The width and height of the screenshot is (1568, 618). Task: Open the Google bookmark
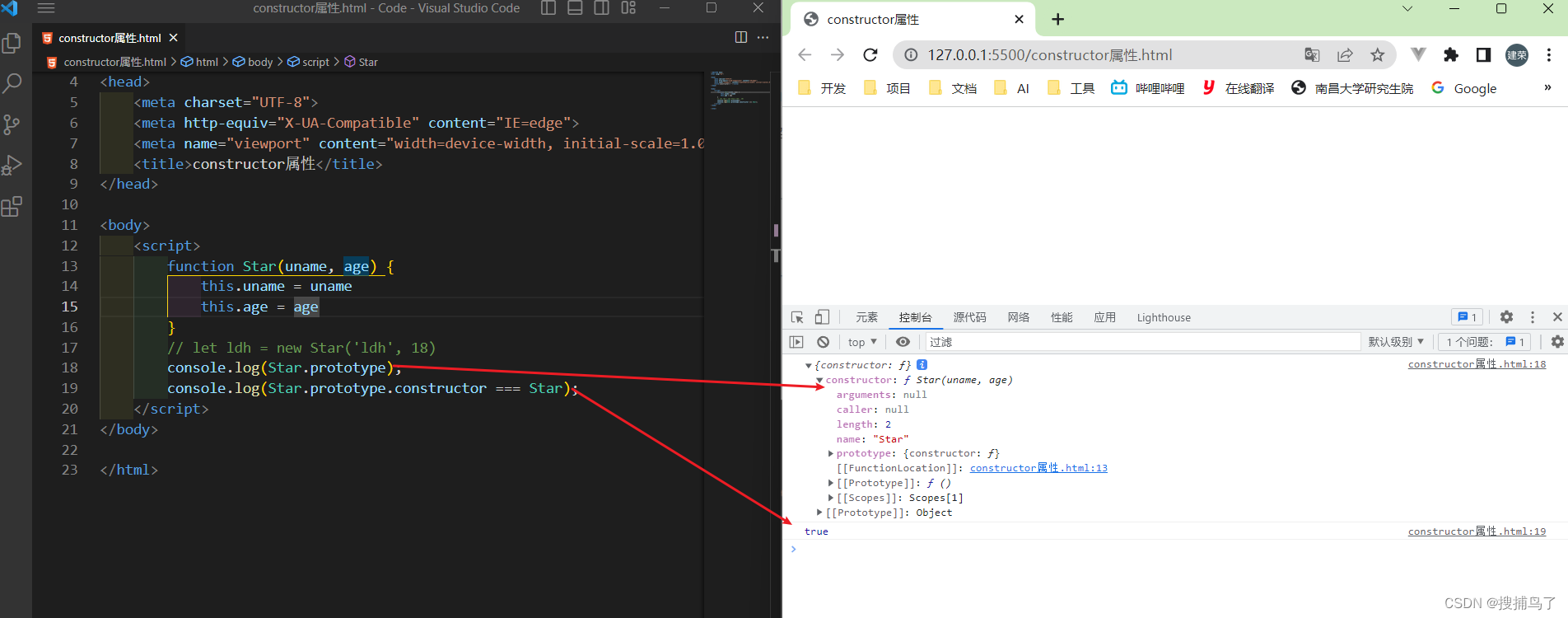1463,88
